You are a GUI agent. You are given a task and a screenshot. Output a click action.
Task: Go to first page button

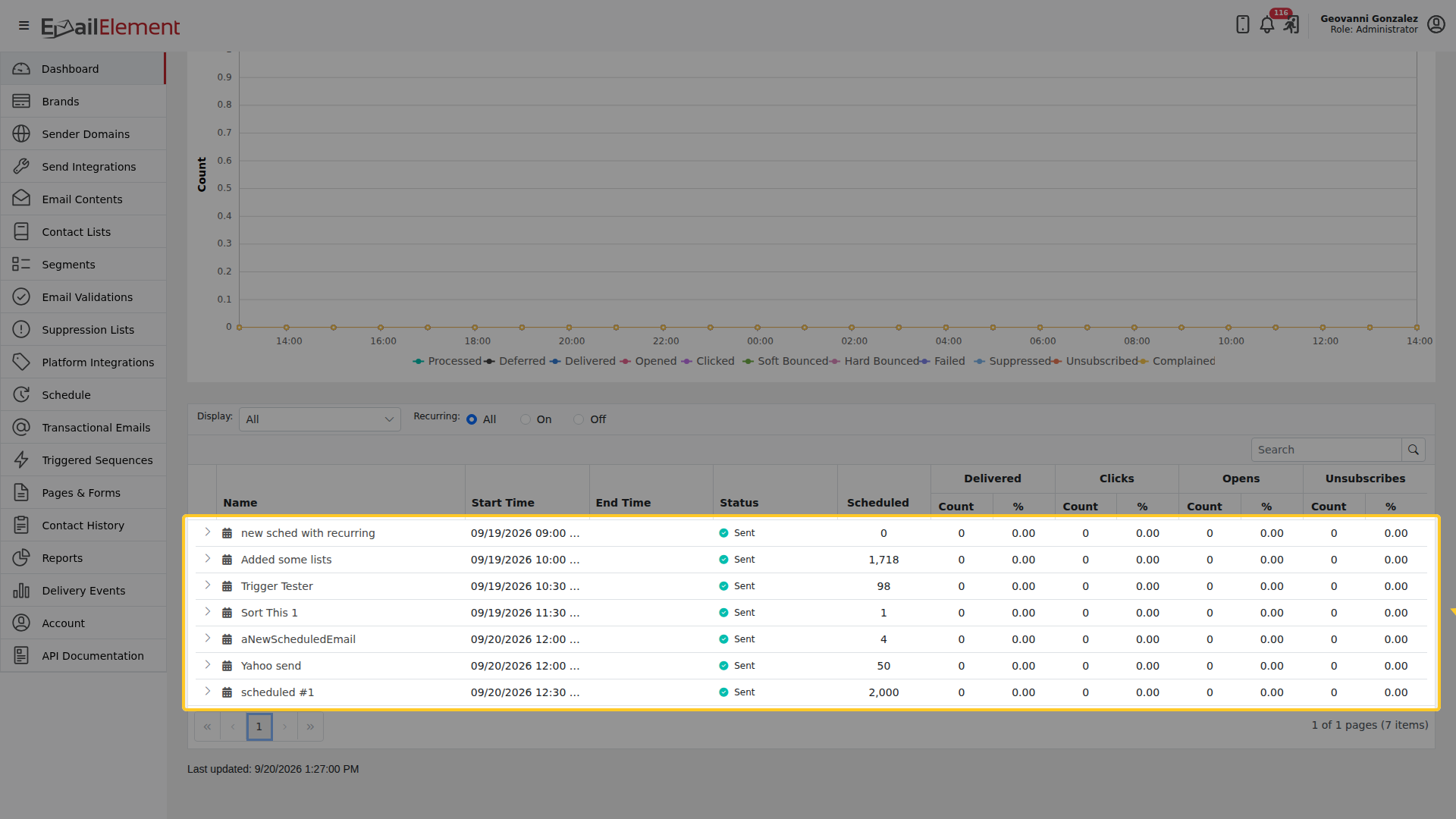pyautogui.click(x=207, y=726)
